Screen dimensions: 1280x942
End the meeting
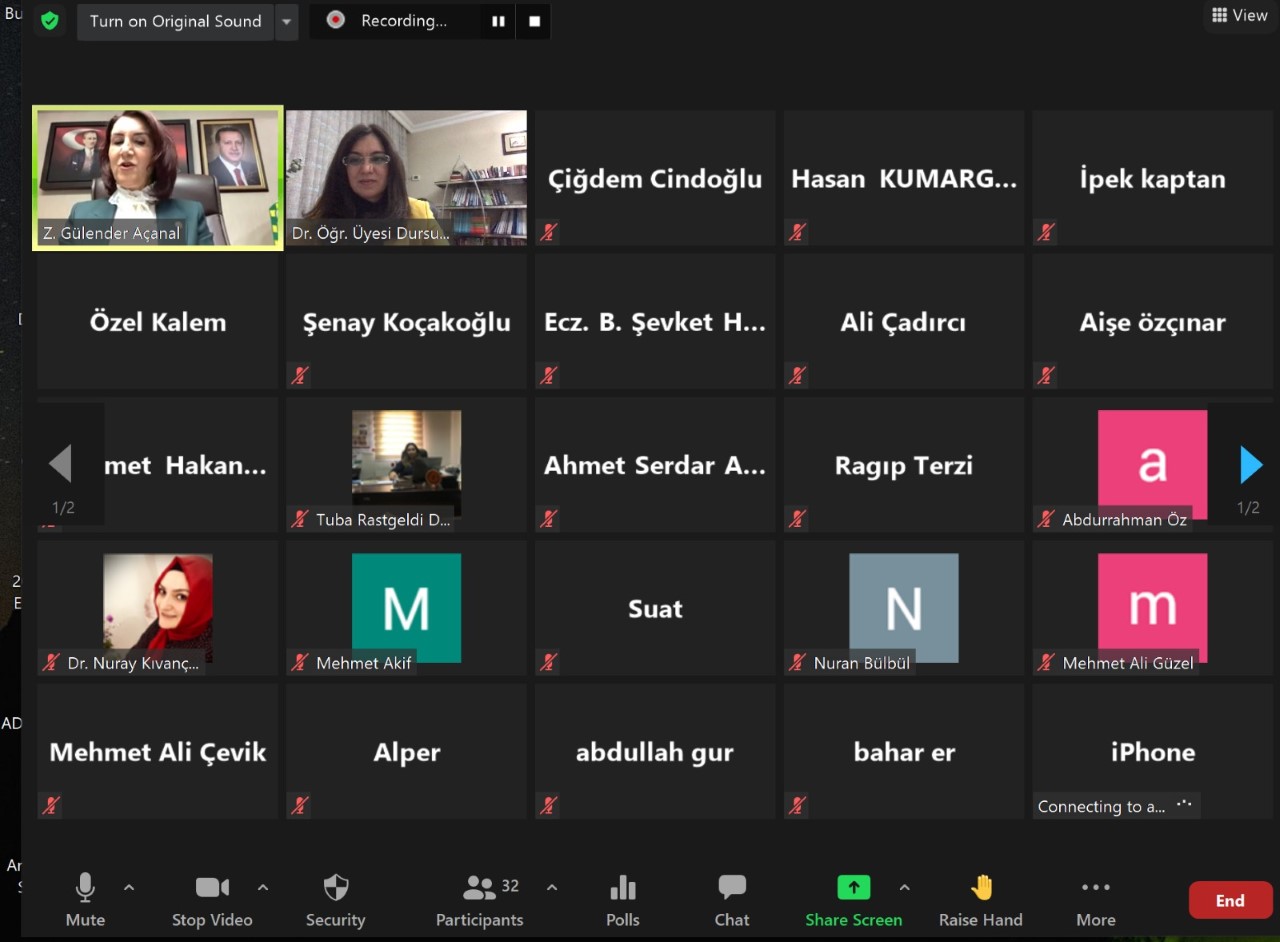coord(1229,900)
